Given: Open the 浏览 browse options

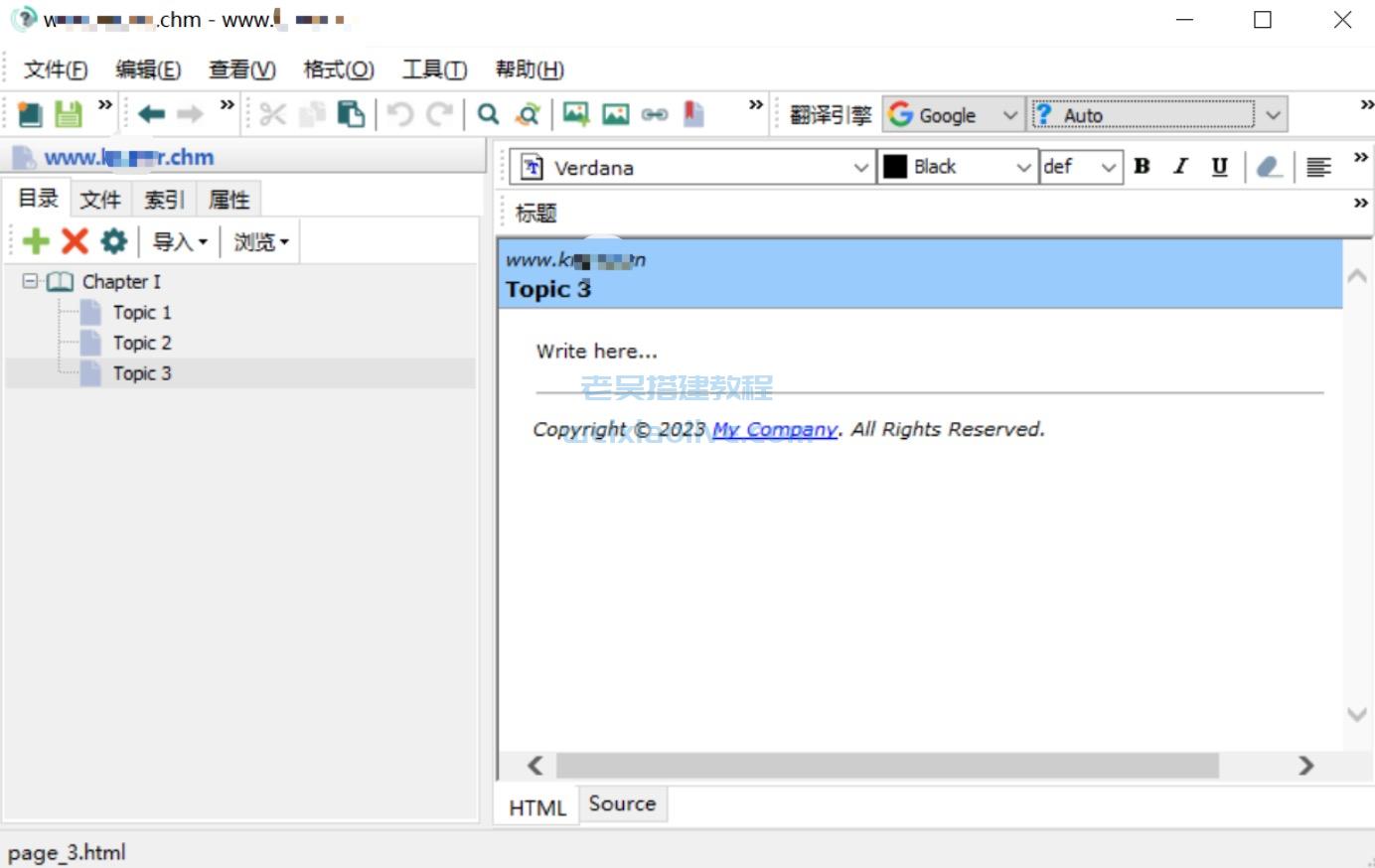Looking at the screenshot, I should 259,239.
